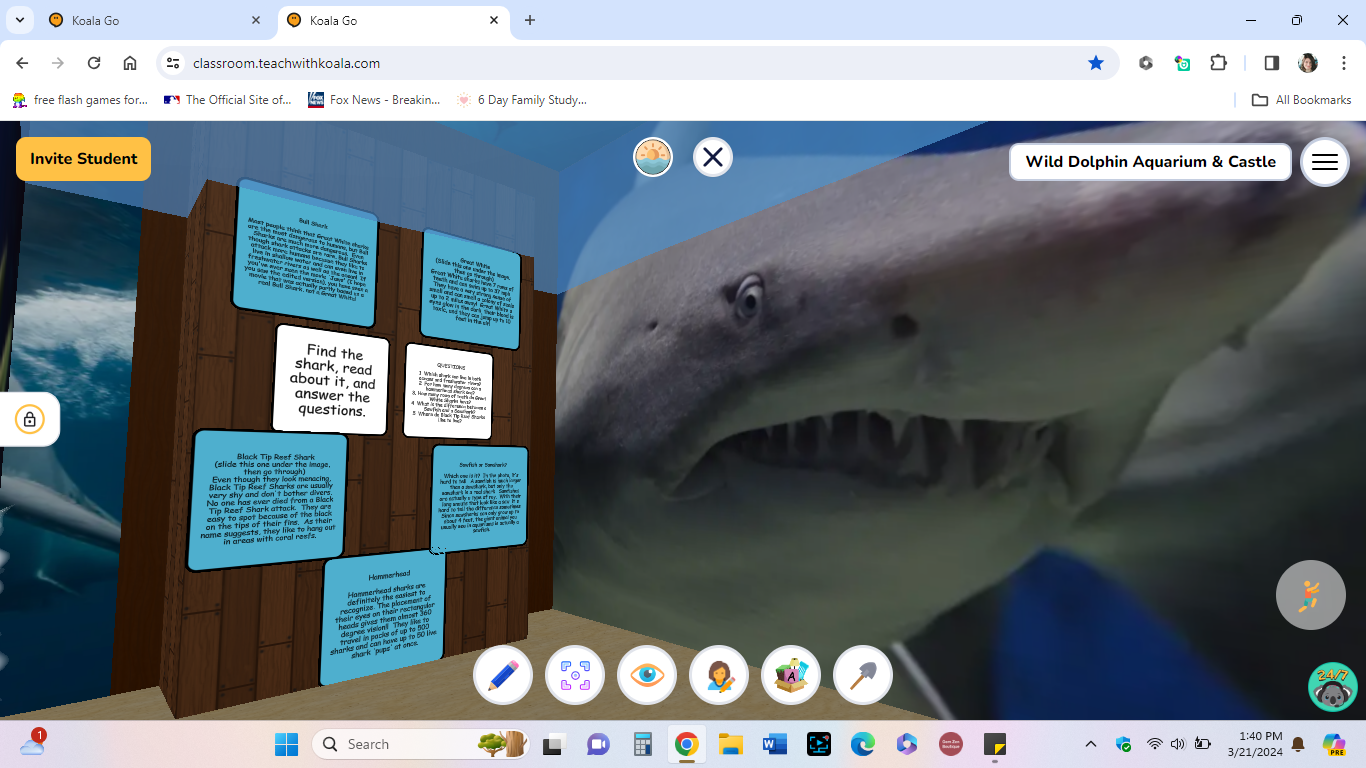
Task: Show hidden icons in the system tray
Action: click(1090, 744)
